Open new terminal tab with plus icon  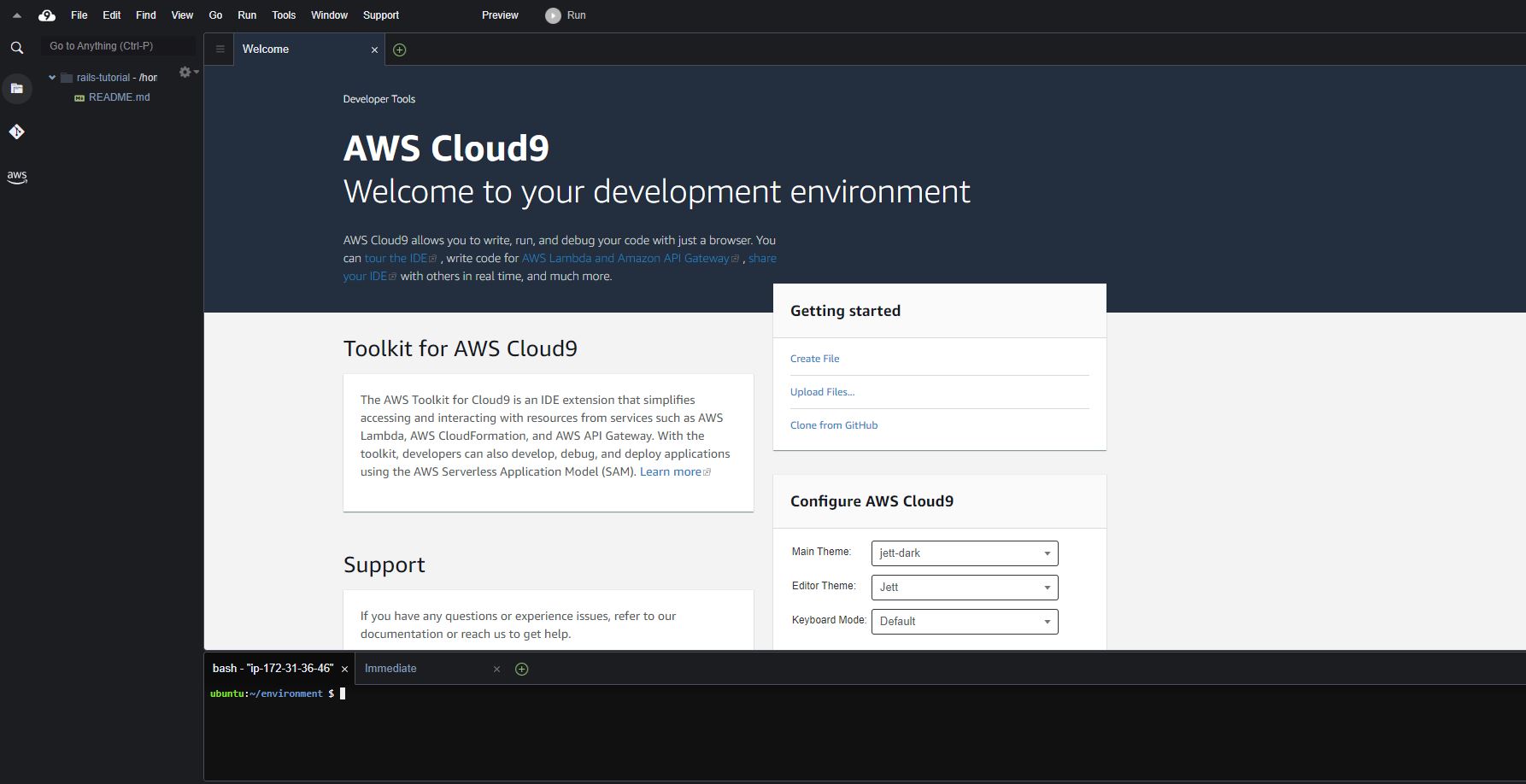(521, 669)
